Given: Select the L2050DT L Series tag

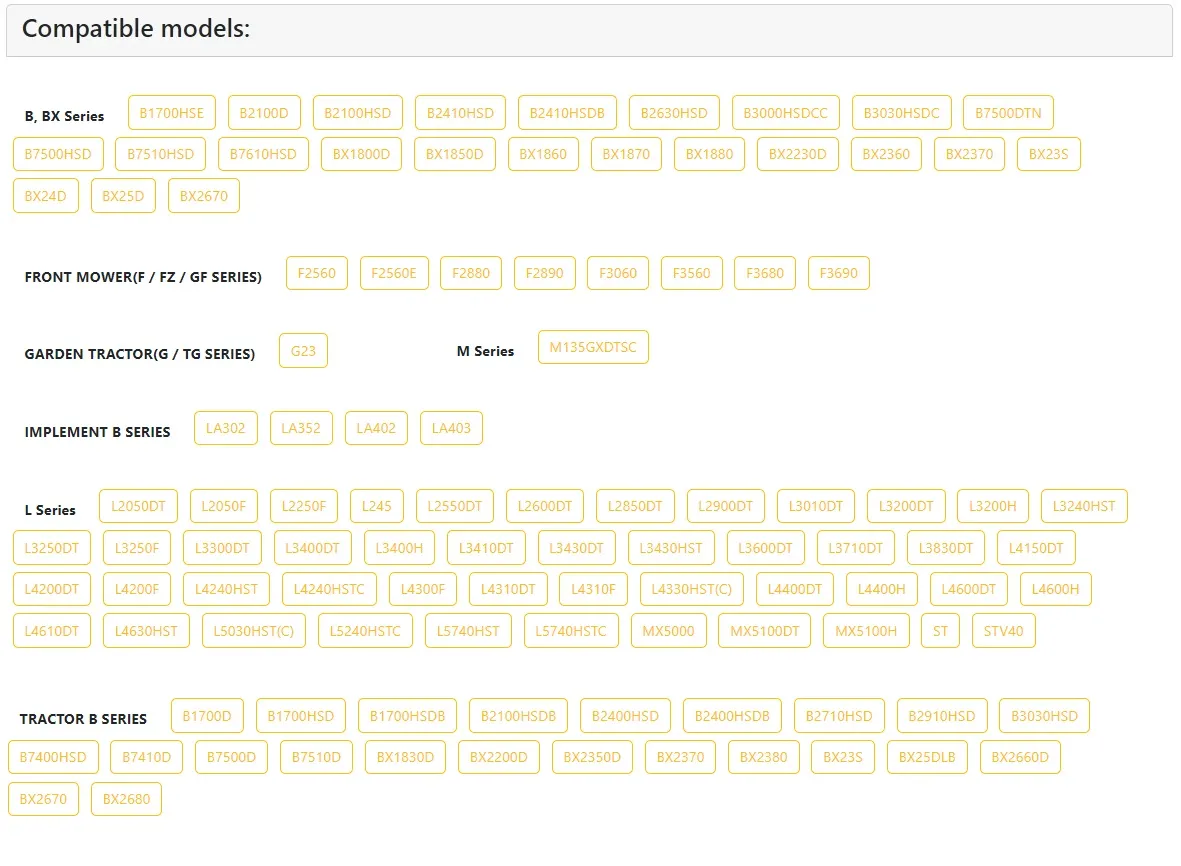Looking at the screenshot, I should 139,506.
